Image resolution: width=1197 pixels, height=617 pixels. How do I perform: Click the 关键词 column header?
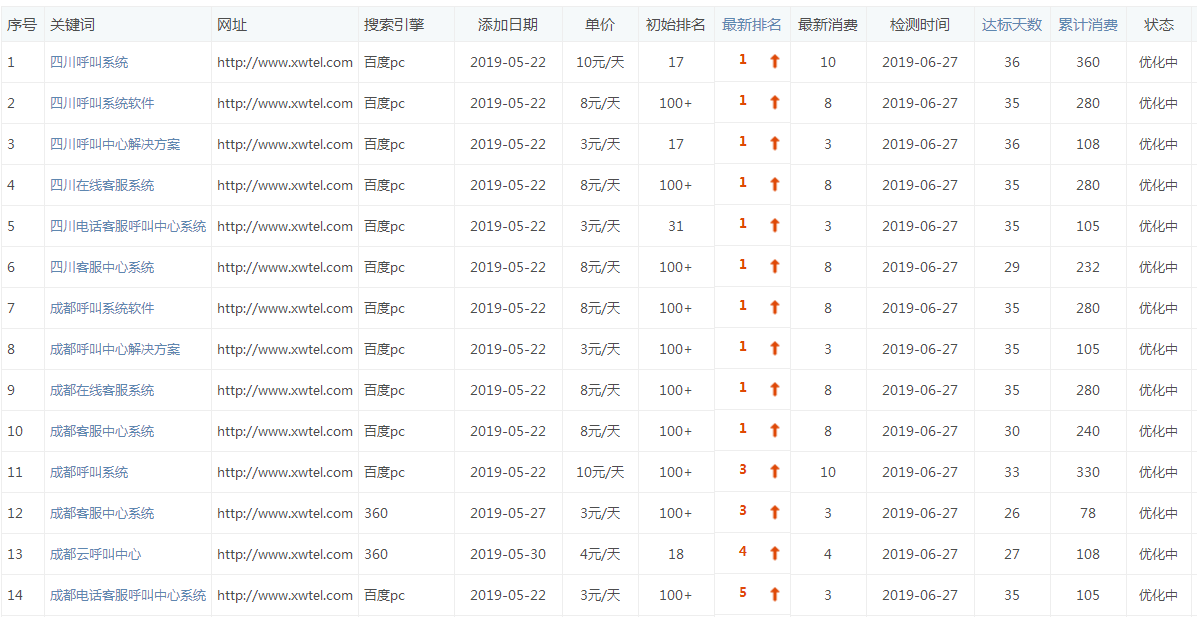[x=72, y=24]
